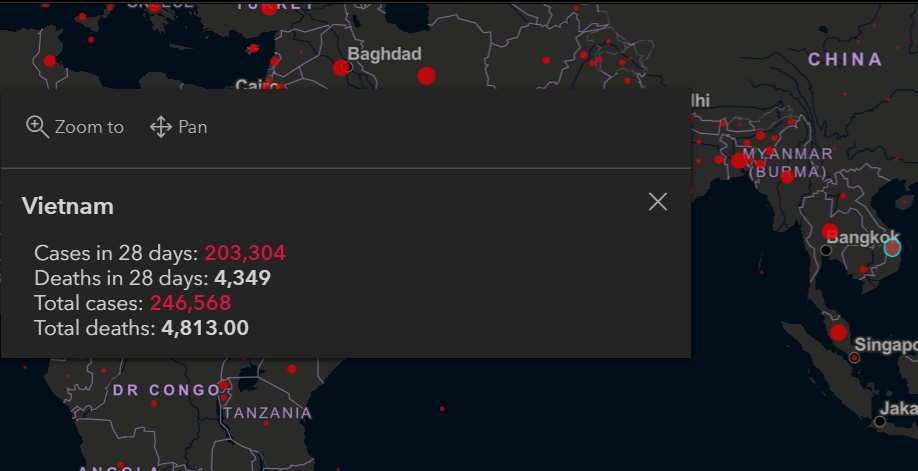Image resolution: width=918 pixels, height=471 pixels.
Task: Click the red circle left of Bangkok label
Action: click(830, 231)
